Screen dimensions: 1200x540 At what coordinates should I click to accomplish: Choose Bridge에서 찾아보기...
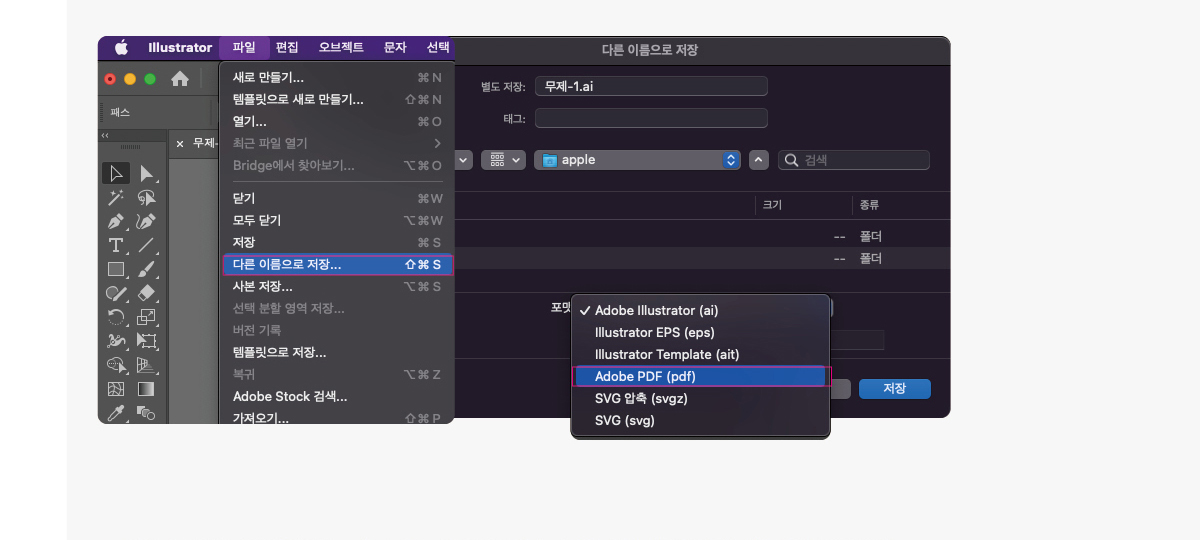tap(337, 165)
